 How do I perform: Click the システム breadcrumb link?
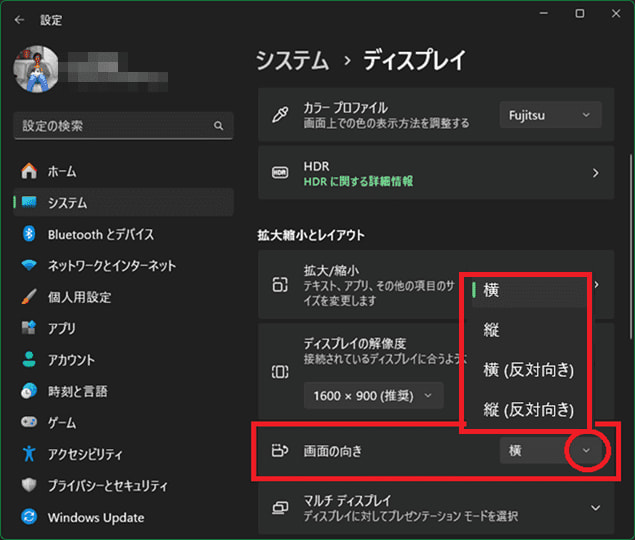(291, 60)
